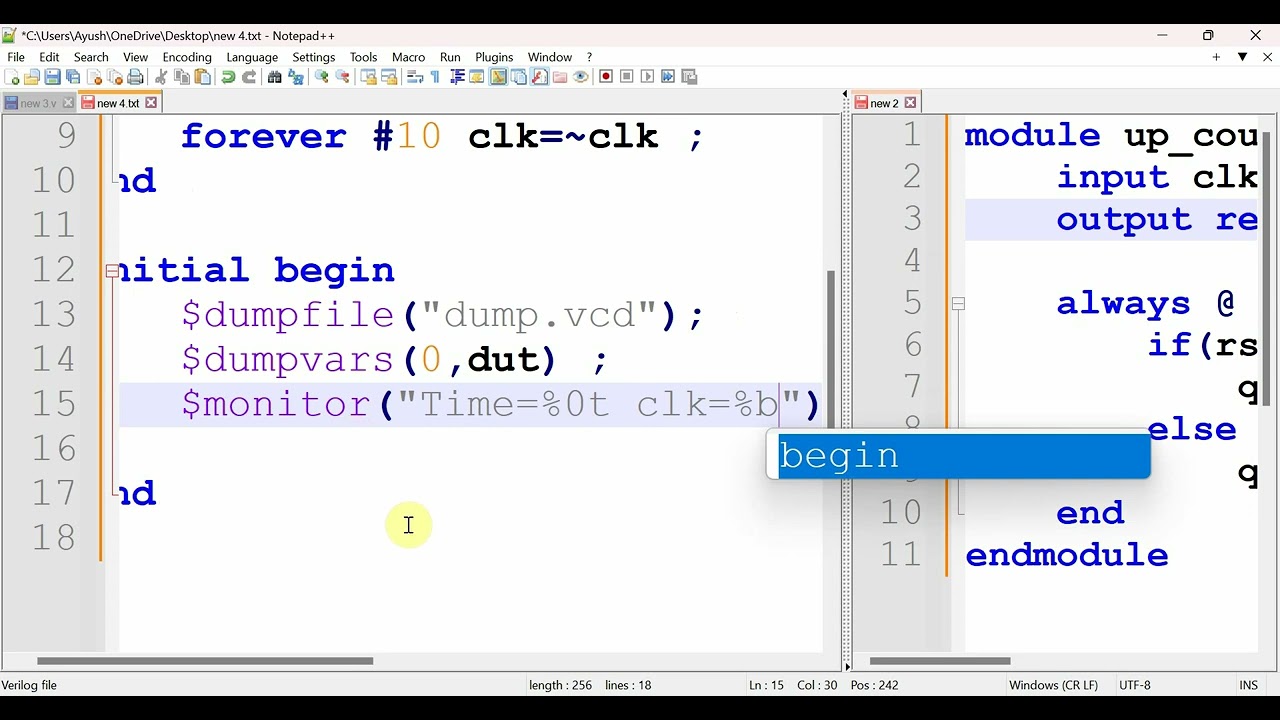
Task: Toggle the Document List panel icon
Action: (x=519, y=77)
